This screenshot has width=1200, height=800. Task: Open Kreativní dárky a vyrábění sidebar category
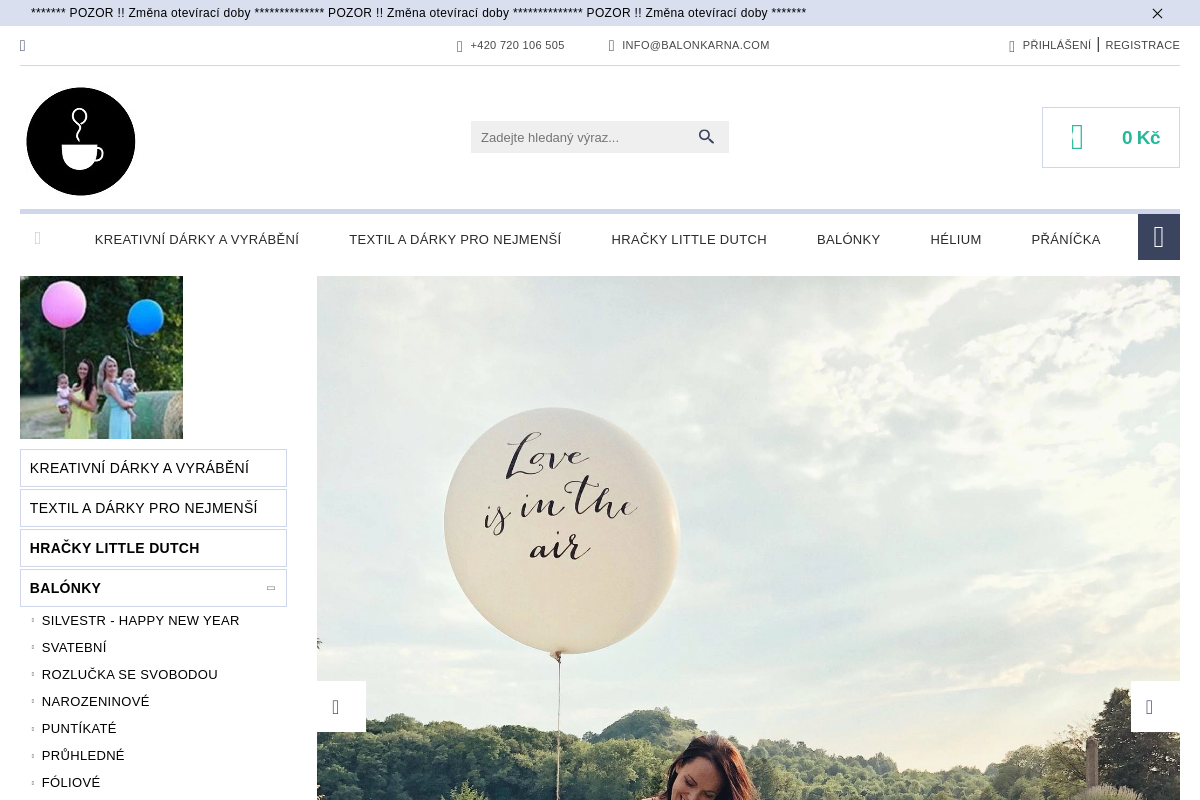point(140,468)
